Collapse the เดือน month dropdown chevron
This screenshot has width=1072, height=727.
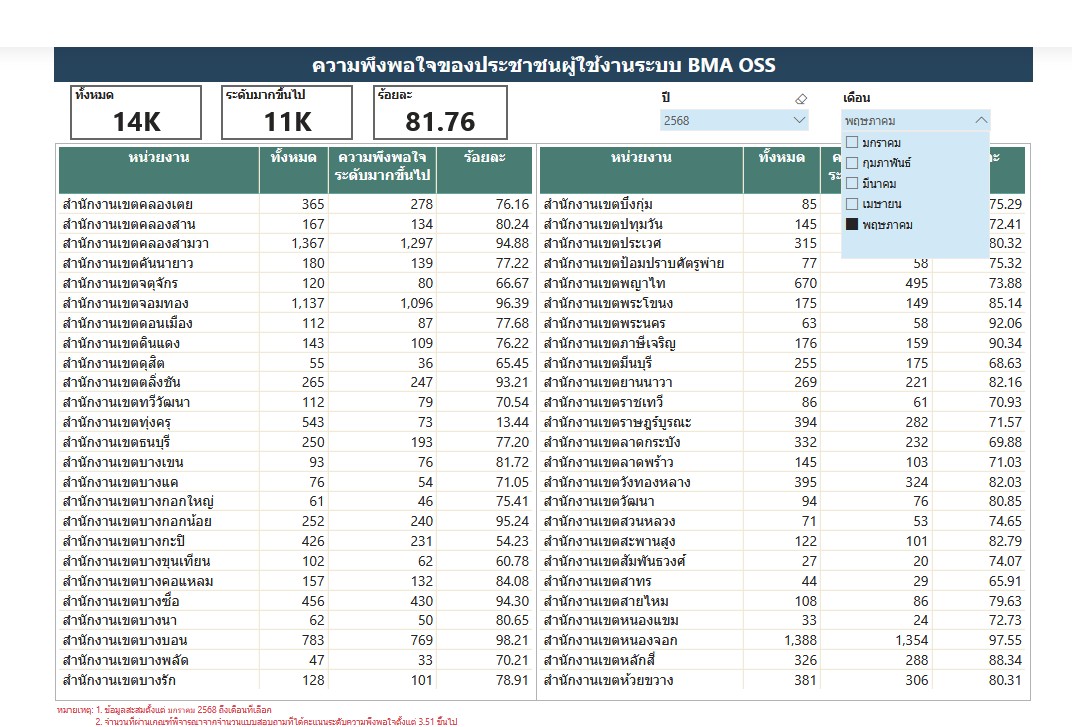tap(981, 120)
